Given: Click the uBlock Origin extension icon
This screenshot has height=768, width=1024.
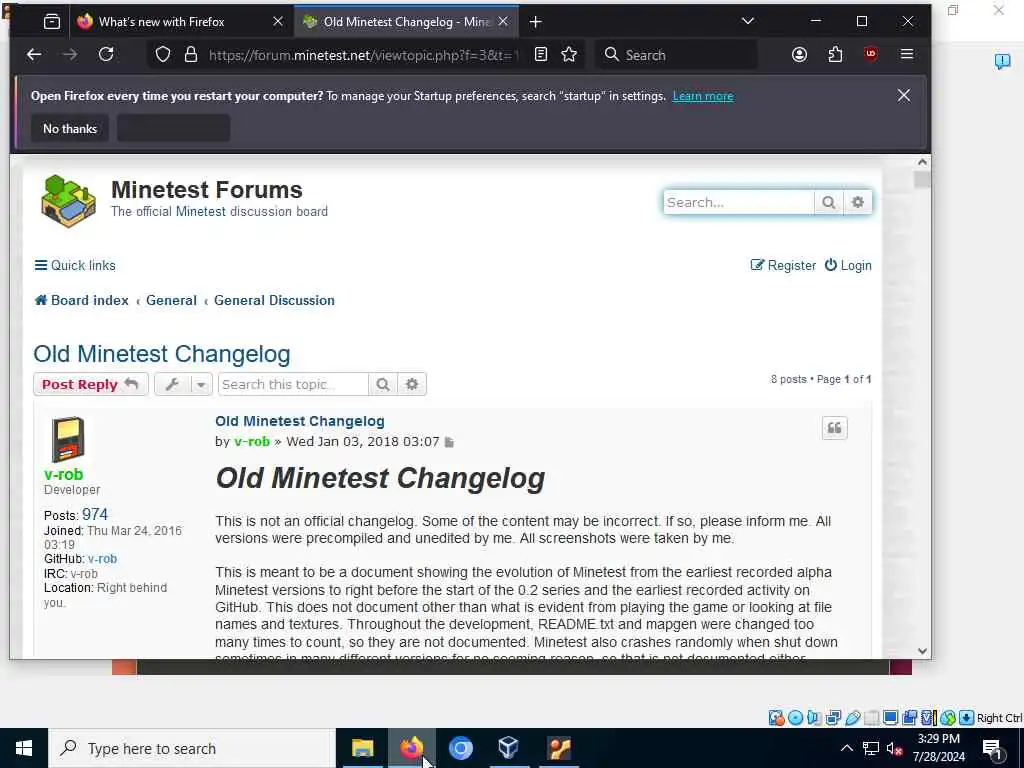Looking at the screenshot, I should click(x=871, y=55).
